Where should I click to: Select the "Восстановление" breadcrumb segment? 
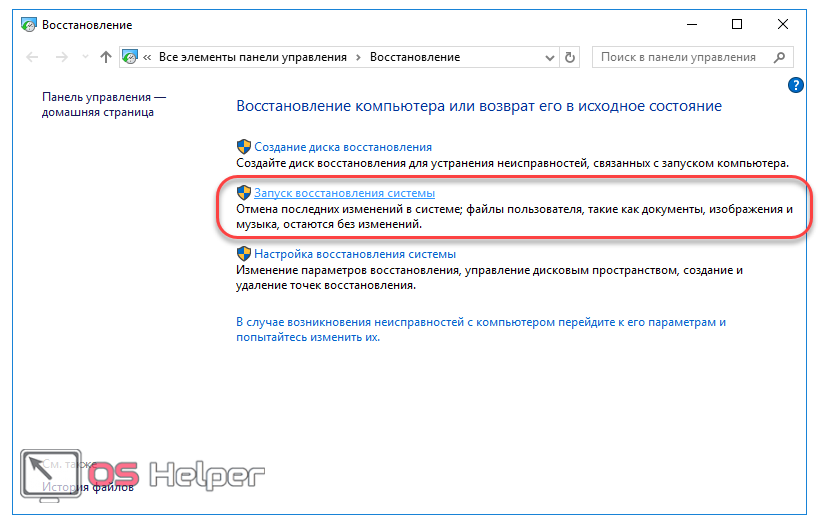pos(415,58)
